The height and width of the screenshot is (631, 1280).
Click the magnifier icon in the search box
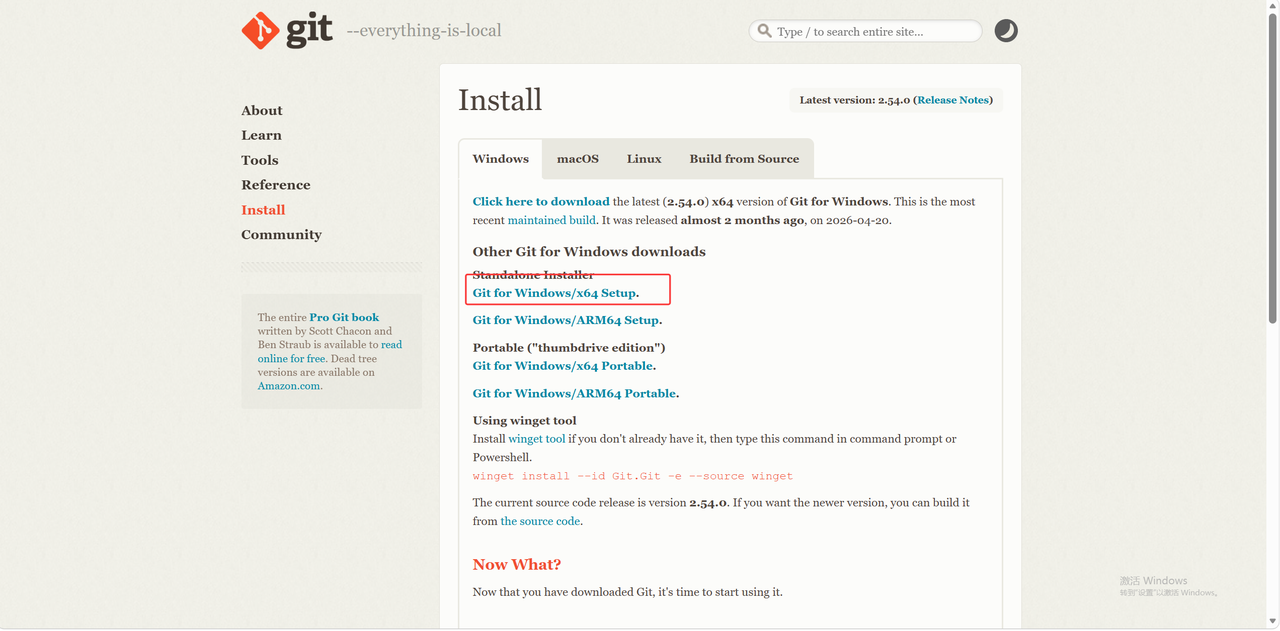point(765,31)
